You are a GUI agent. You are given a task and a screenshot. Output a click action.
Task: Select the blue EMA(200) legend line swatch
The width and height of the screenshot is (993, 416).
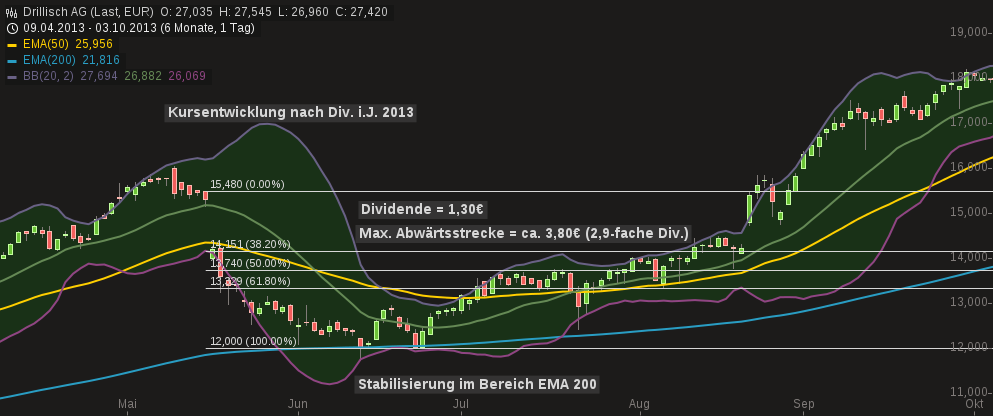[x=12, y=60]
